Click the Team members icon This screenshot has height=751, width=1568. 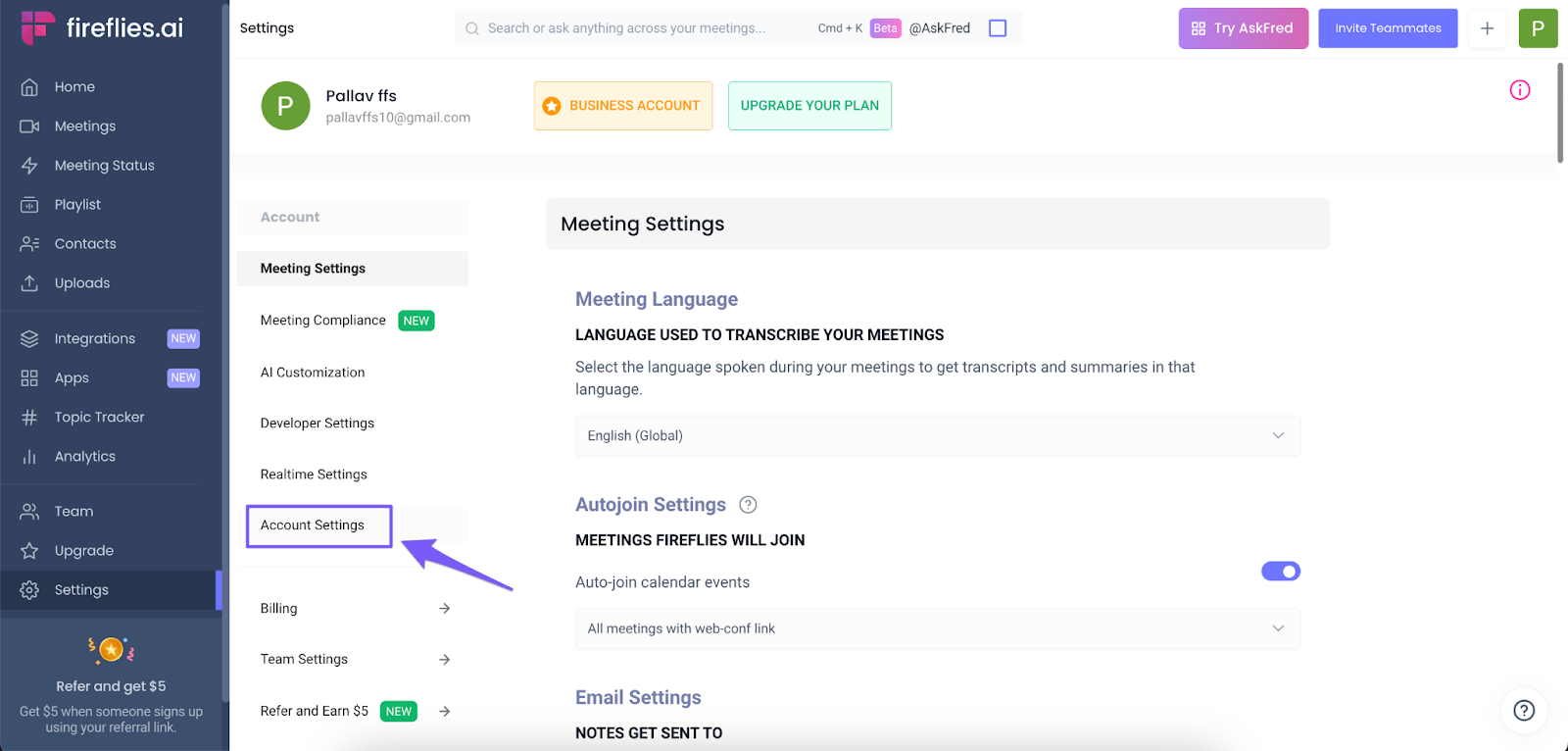tap(29, 512)
